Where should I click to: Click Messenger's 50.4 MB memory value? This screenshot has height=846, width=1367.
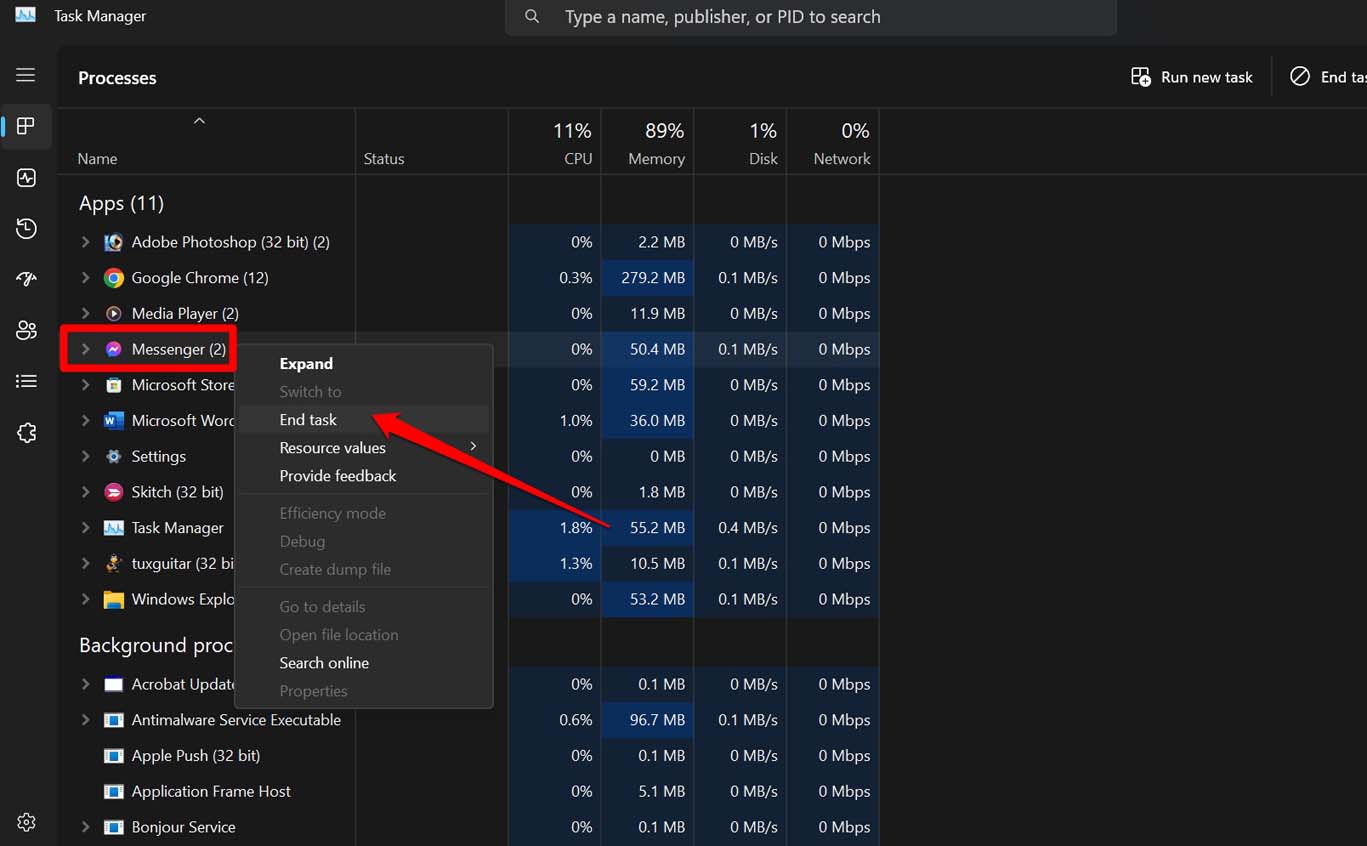pos(657,349)
